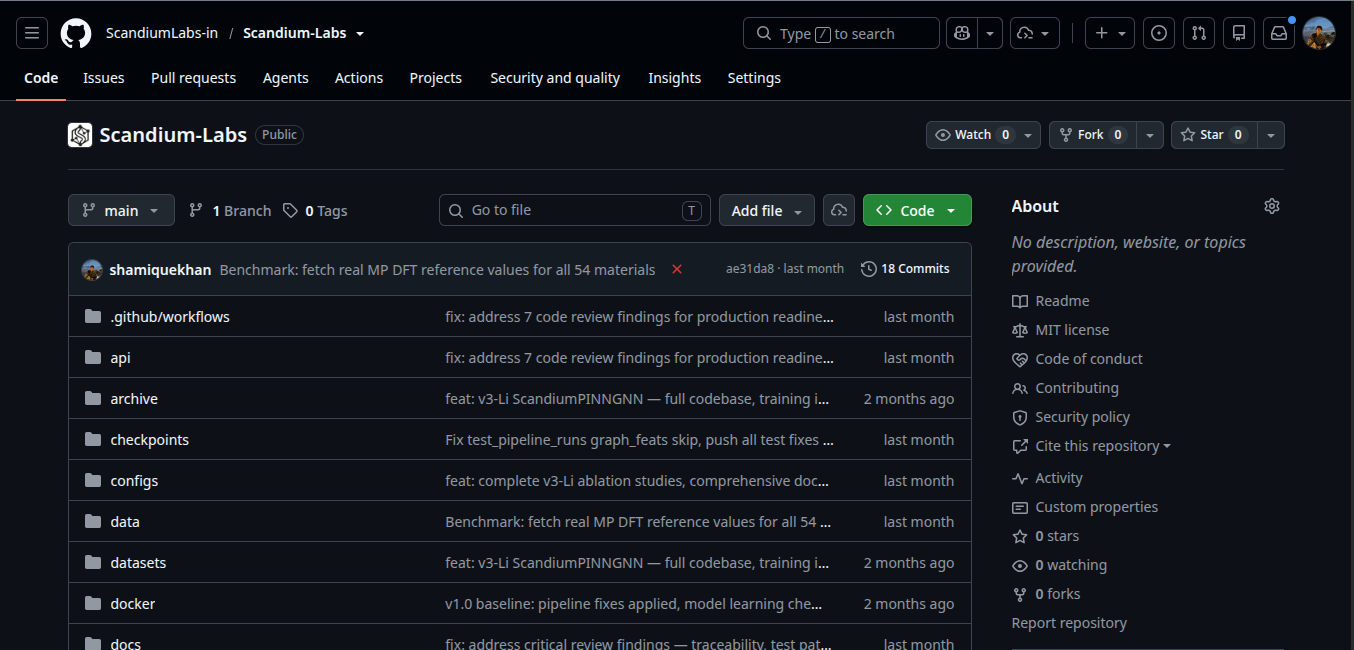This screenshot has width=1354, height=650.
Task: Switch to the Settings tab
Action: pyautogui.click(x=754, y=78)
